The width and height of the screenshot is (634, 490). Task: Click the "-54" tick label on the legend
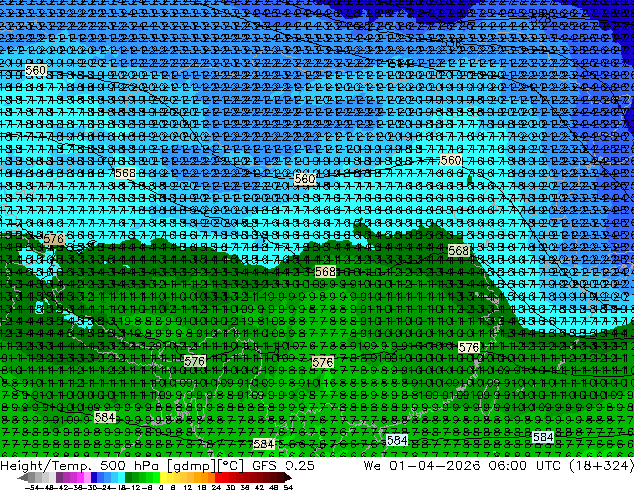(32, 488)
